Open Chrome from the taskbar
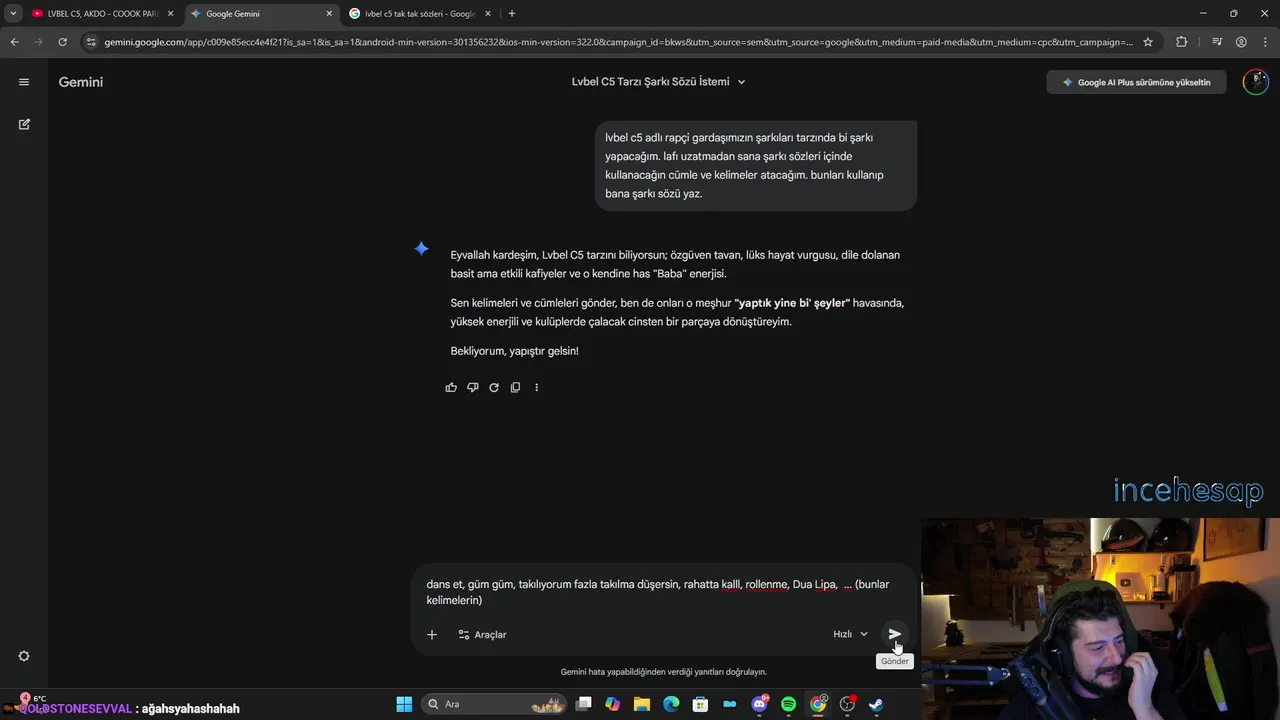The image size is (1280, 720). tap(818, 704)
